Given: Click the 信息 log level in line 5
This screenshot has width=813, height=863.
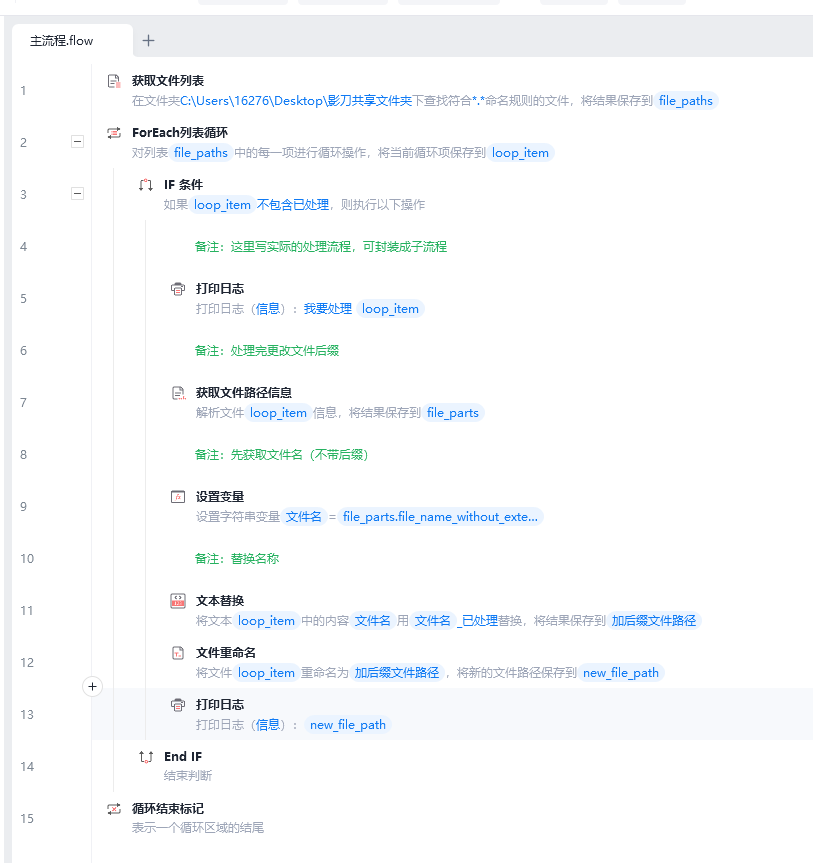Looking at the screenshot, I should 268,309.
